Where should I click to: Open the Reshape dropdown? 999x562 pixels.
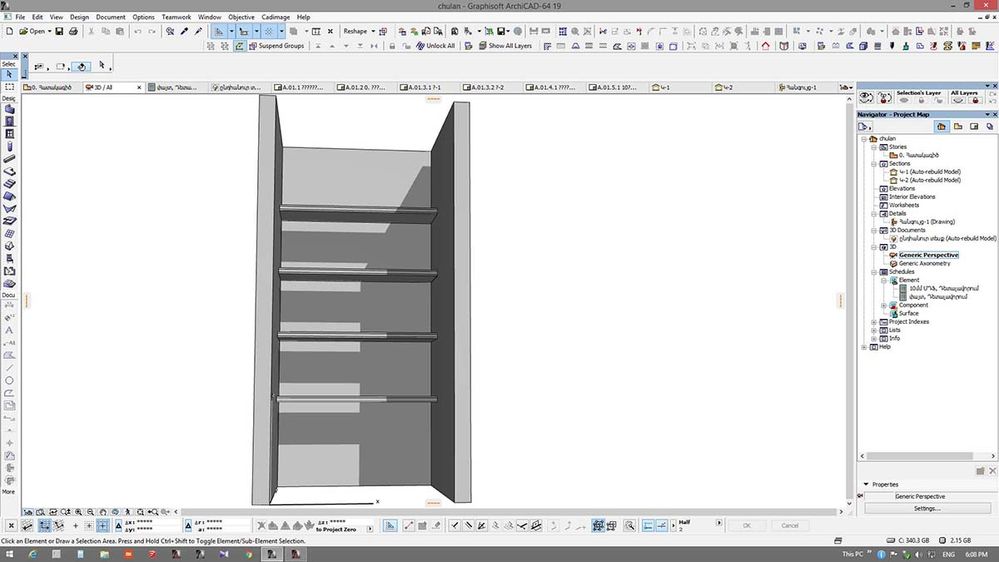(359, 31)
